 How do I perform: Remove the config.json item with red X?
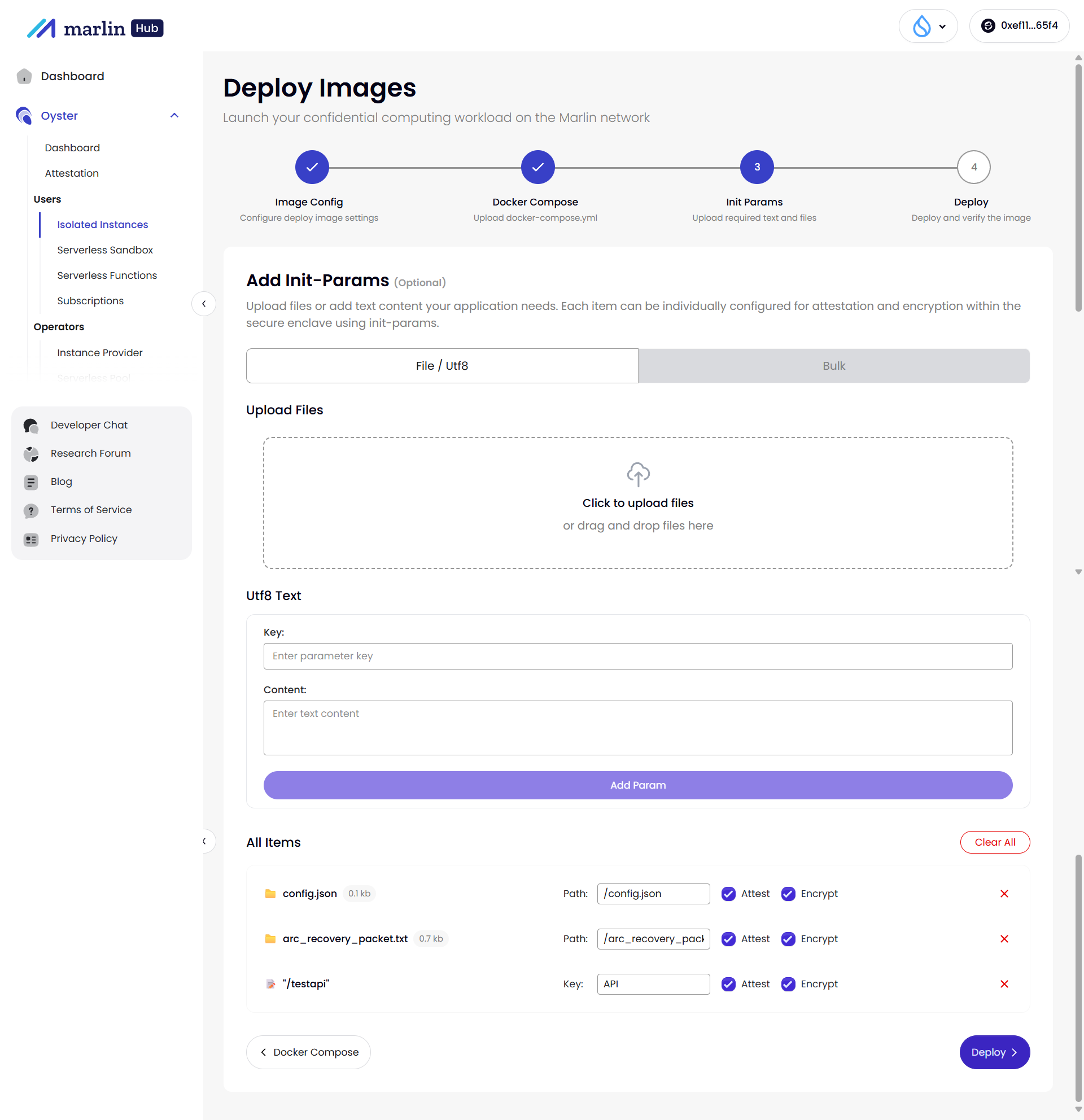tap(1003, 893)
